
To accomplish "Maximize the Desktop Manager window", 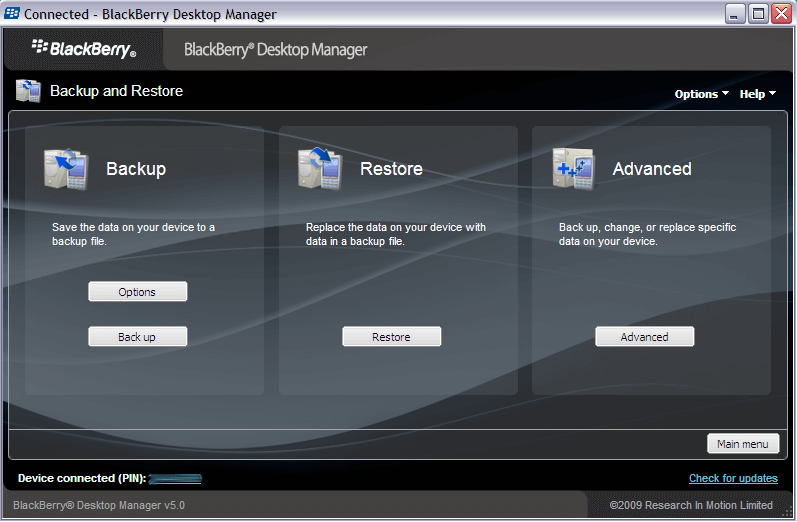I will [758, 14].
